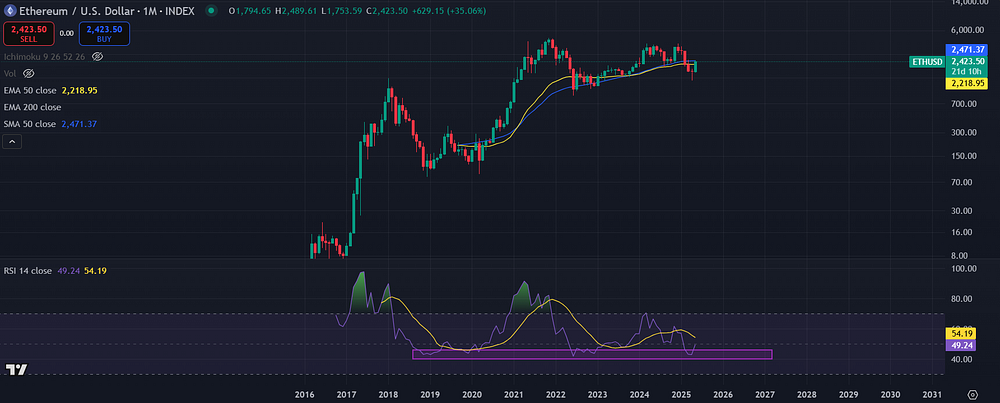Click the ETHUSD symbol label on price scale
This screenshot has width=1000, height=403.
[x=927, y=62]
